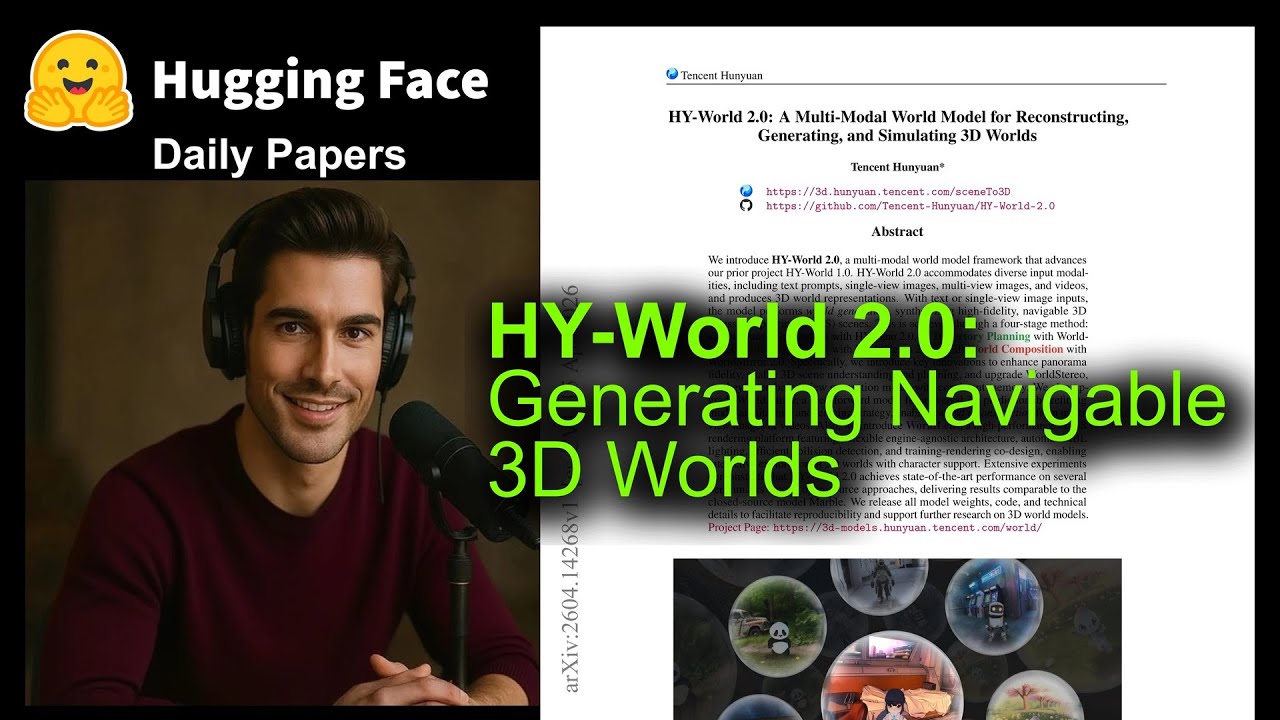Open the github.com/Tencent-Hunyuan/HY-World-2.0 link
The height and width of the screenshot is (720, 1280).
point(910,206)
